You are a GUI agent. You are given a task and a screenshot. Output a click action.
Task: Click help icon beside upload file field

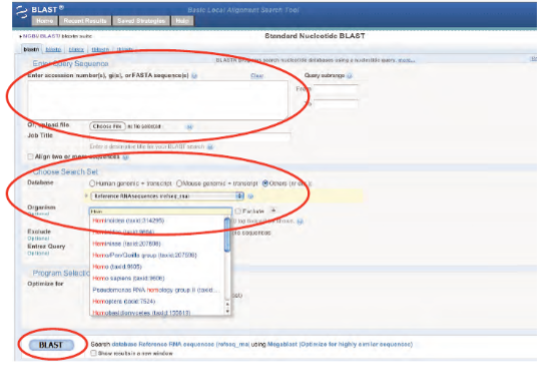pos(190,127)
